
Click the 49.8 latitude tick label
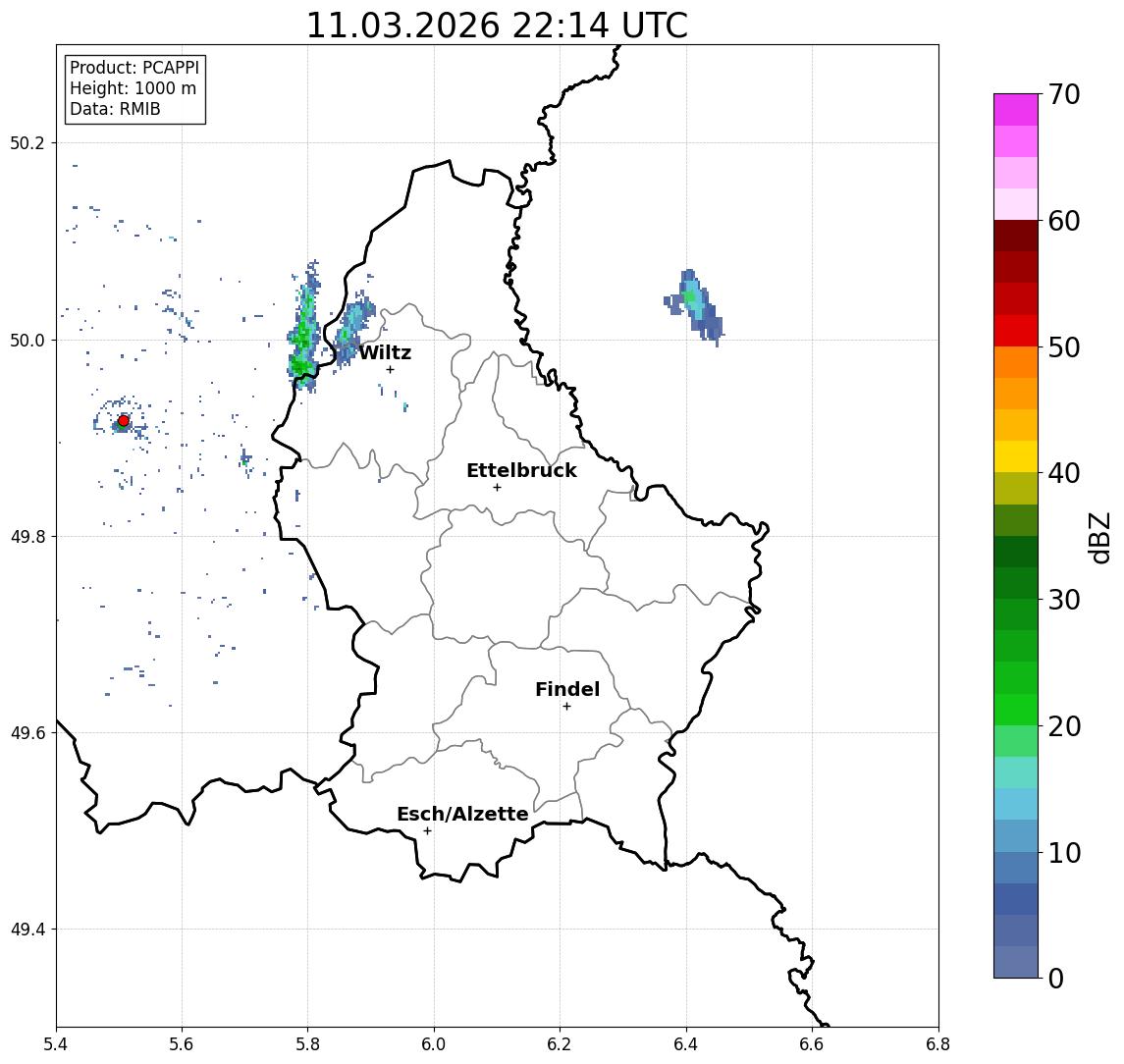pyautogui.click(x=27, y=536)
